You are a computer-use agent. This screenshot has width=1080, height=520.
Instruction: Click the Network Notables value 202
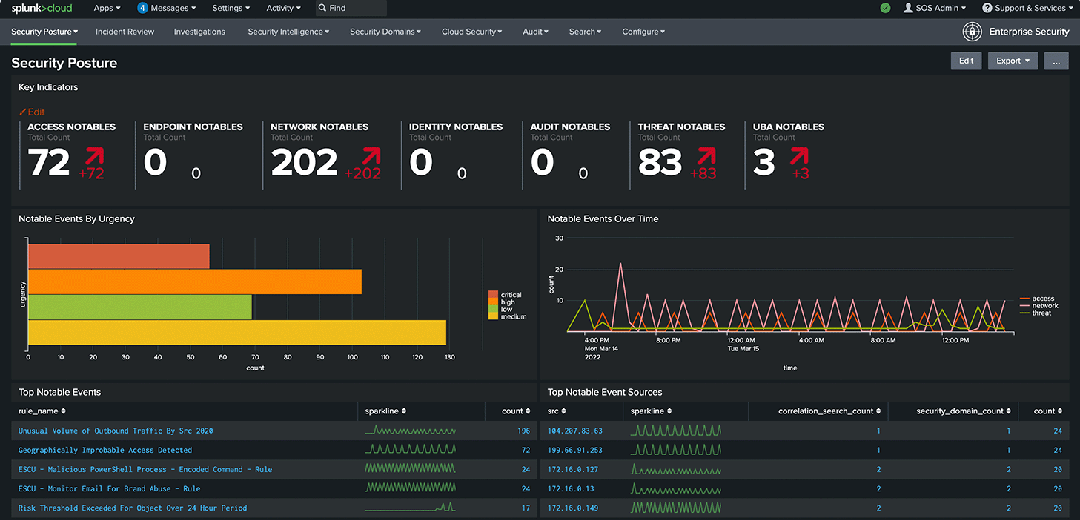(x=304, y=163)
